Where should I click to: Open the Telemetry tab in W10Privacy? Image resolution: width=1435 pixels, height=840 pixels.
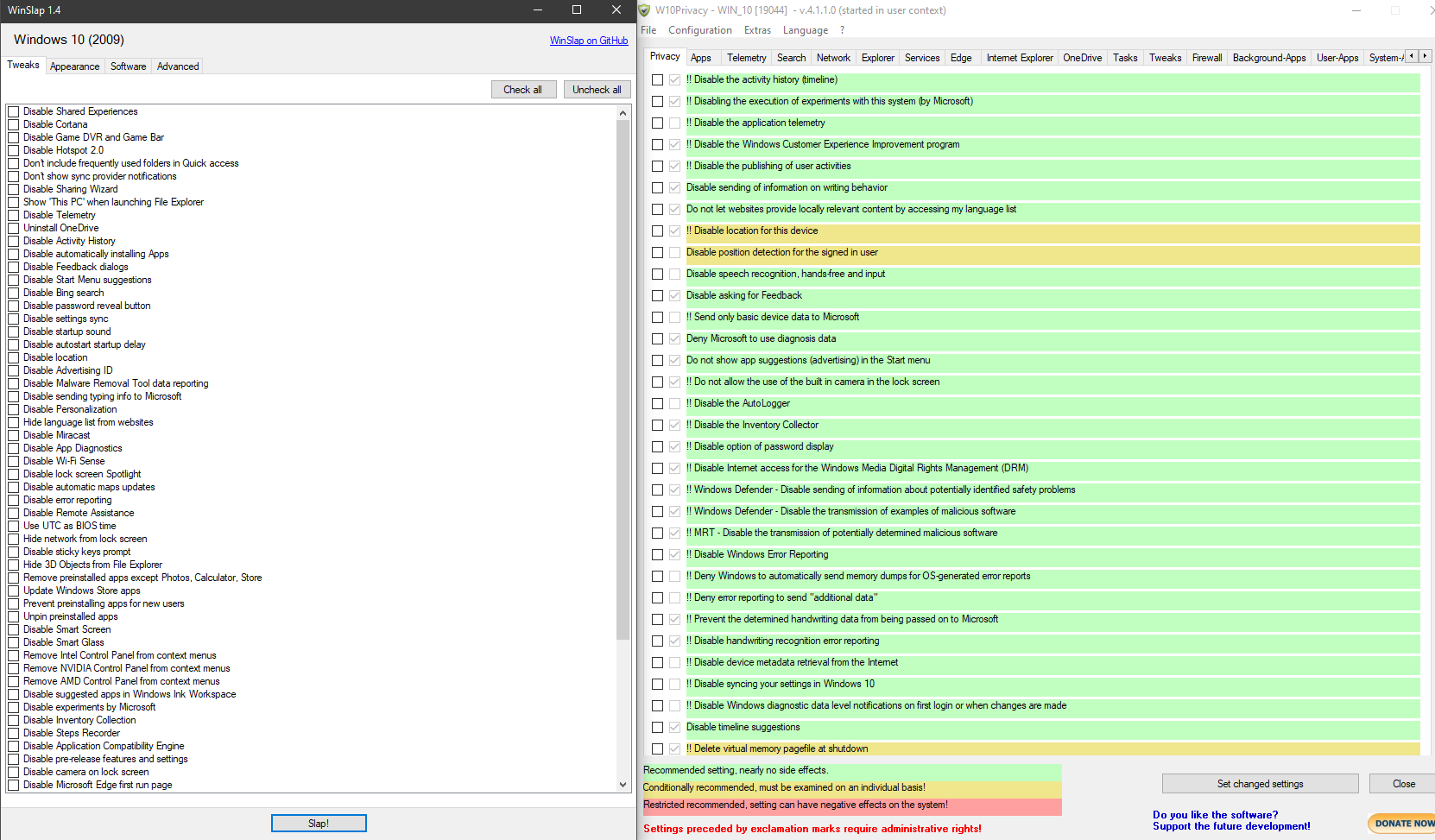pyautogui.click(x=746, y=58)
